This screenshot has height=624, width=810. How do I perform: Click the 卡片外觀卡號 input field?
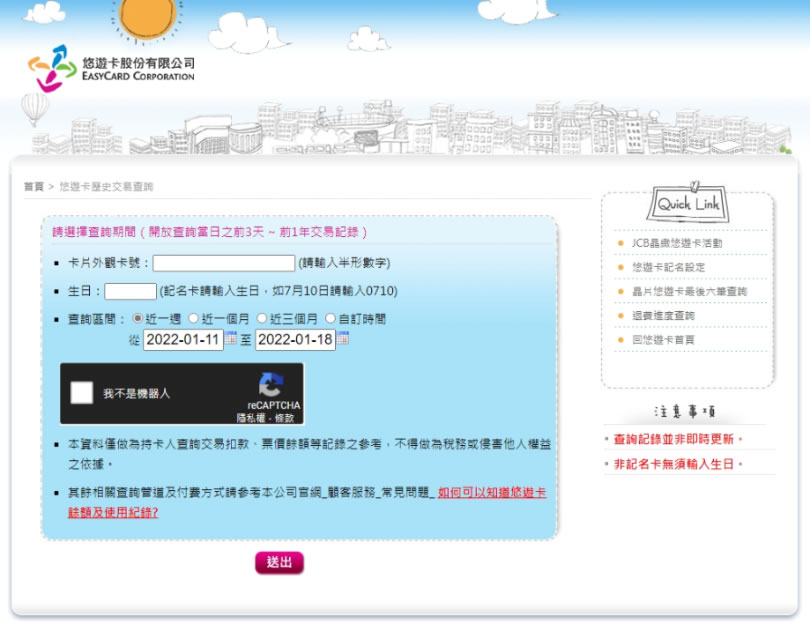pyautogui.click(x=223, y=263)
